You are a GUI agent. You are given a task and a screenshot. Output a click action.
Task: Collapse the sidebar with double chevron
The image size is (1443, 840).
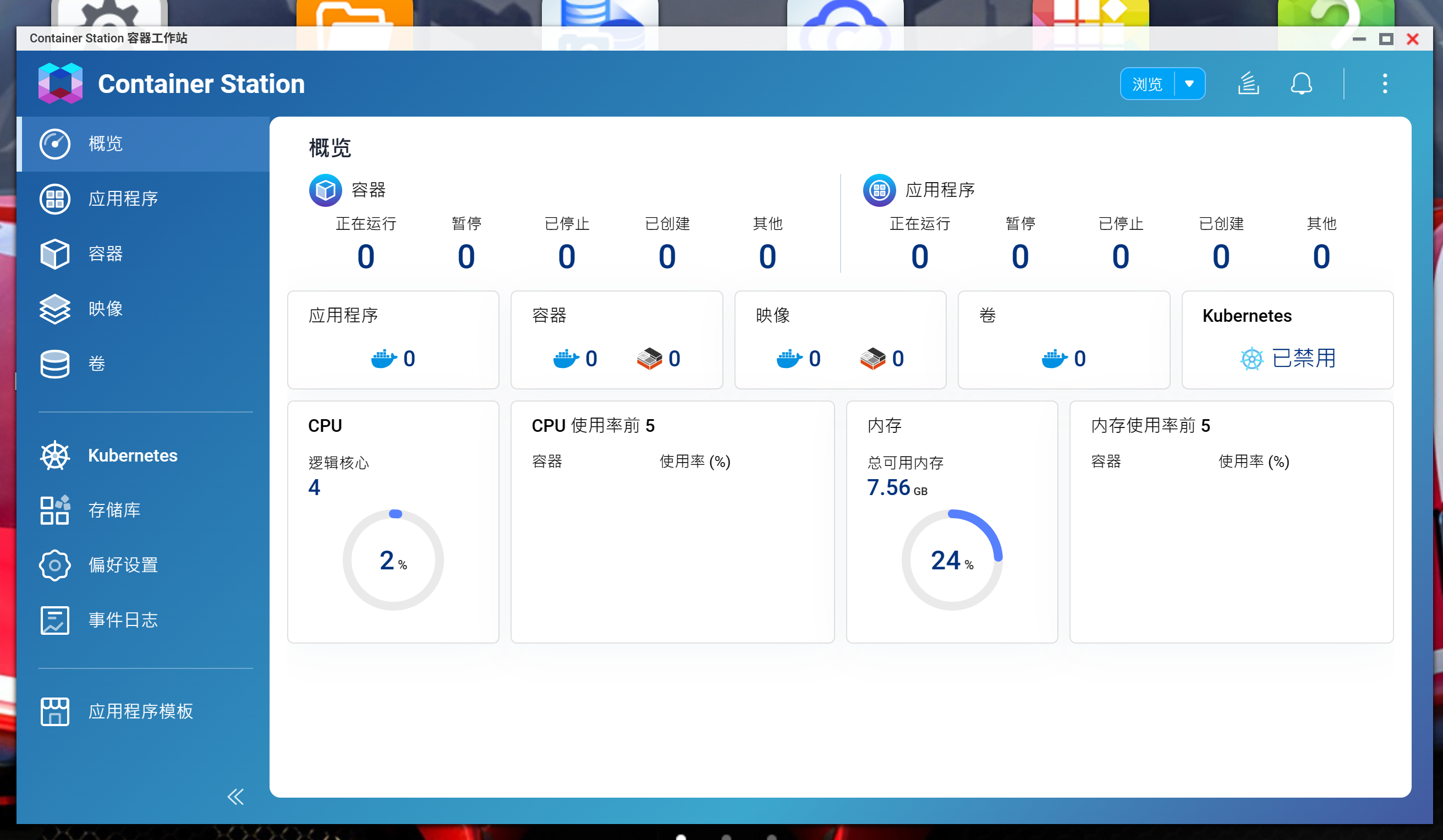point(235,797)
